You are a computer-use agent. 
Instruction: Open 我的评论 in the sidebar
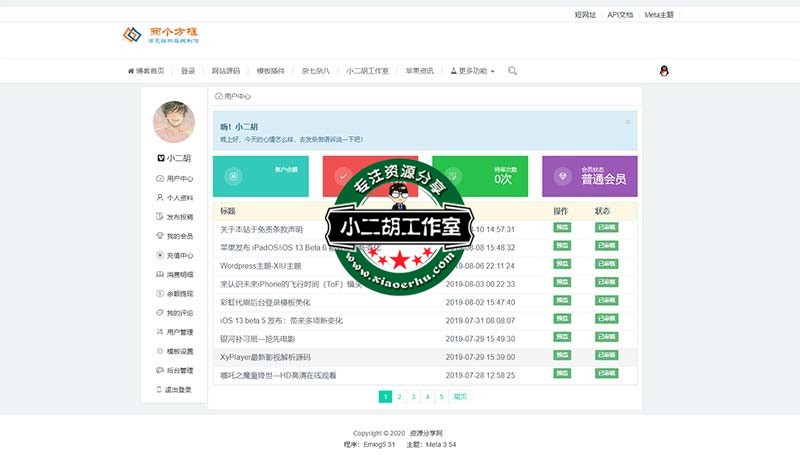[x=180, y=313]
